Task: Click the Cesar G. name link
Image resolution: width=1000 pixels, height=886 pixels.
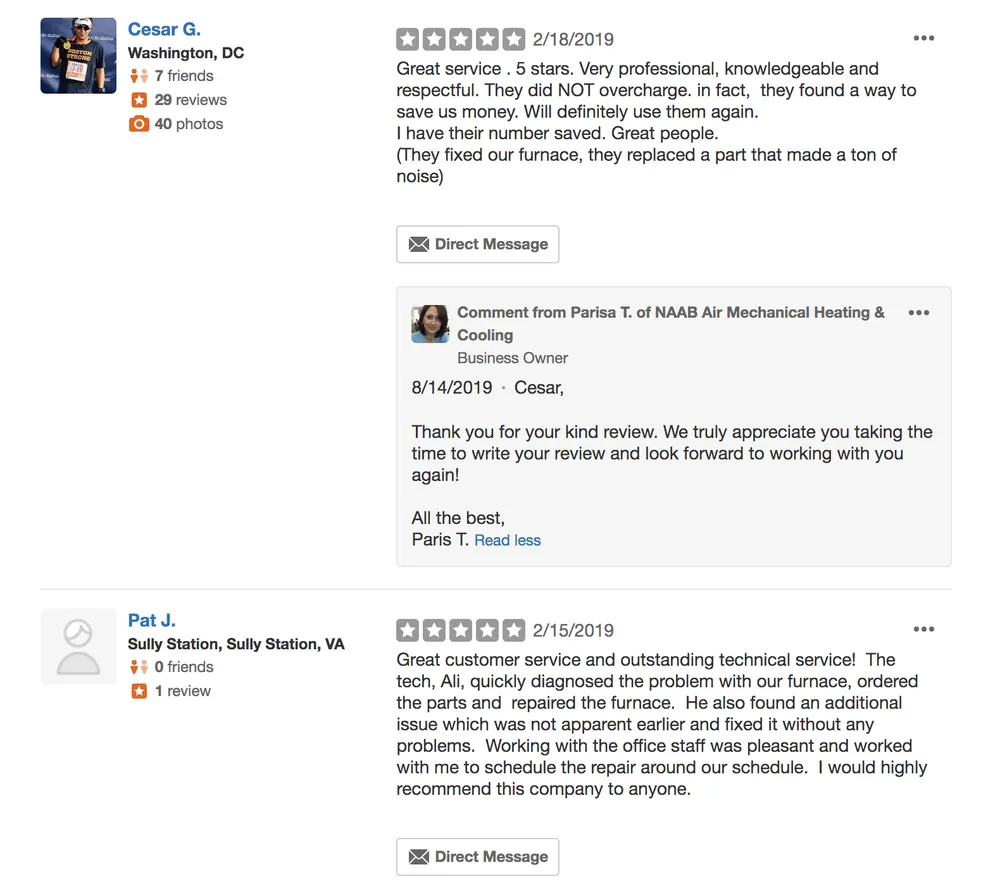Action: (x=164, y=29)
